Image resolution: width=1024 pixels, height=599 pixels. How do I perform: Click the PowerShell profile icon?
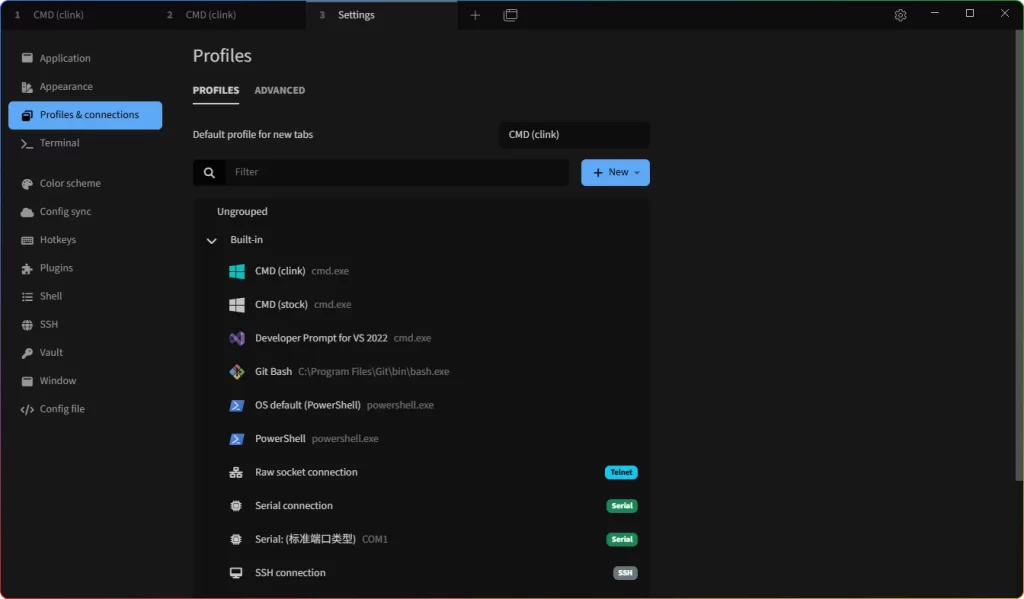pyautogui.click(x=236, y=439)
